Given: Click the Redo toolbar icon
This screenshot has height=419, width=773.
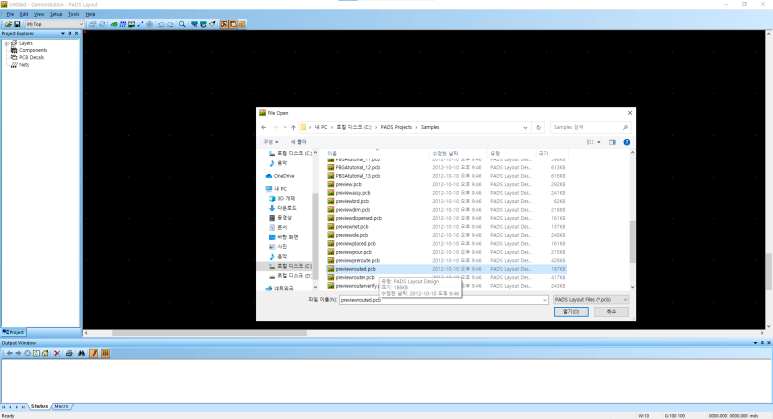Looking at the screenshot, I should coord(170,24).
